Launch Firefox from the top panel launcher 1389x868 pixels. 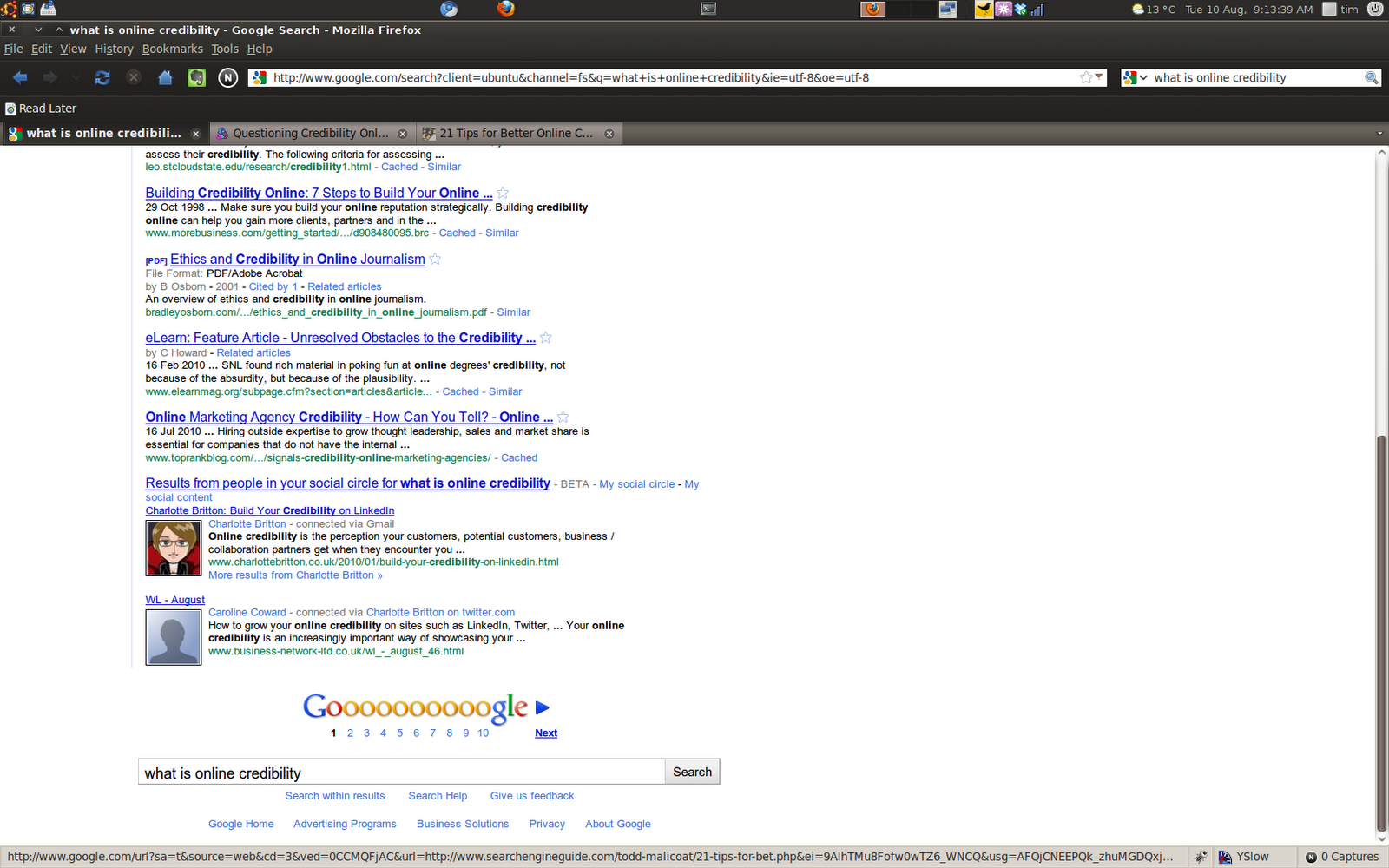tap(505, 9)
